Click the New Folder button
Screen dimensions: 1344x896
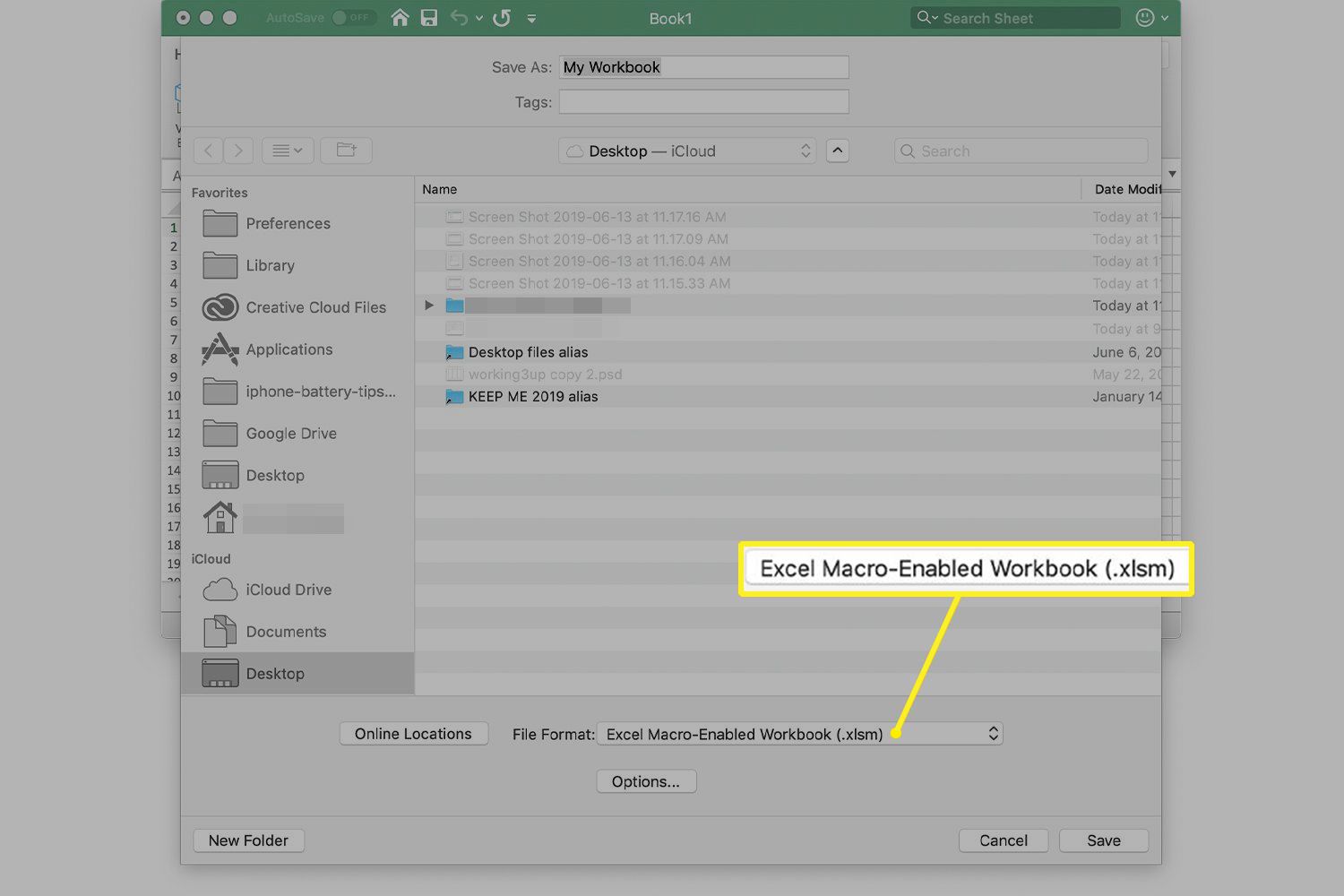tap(248, 840)
